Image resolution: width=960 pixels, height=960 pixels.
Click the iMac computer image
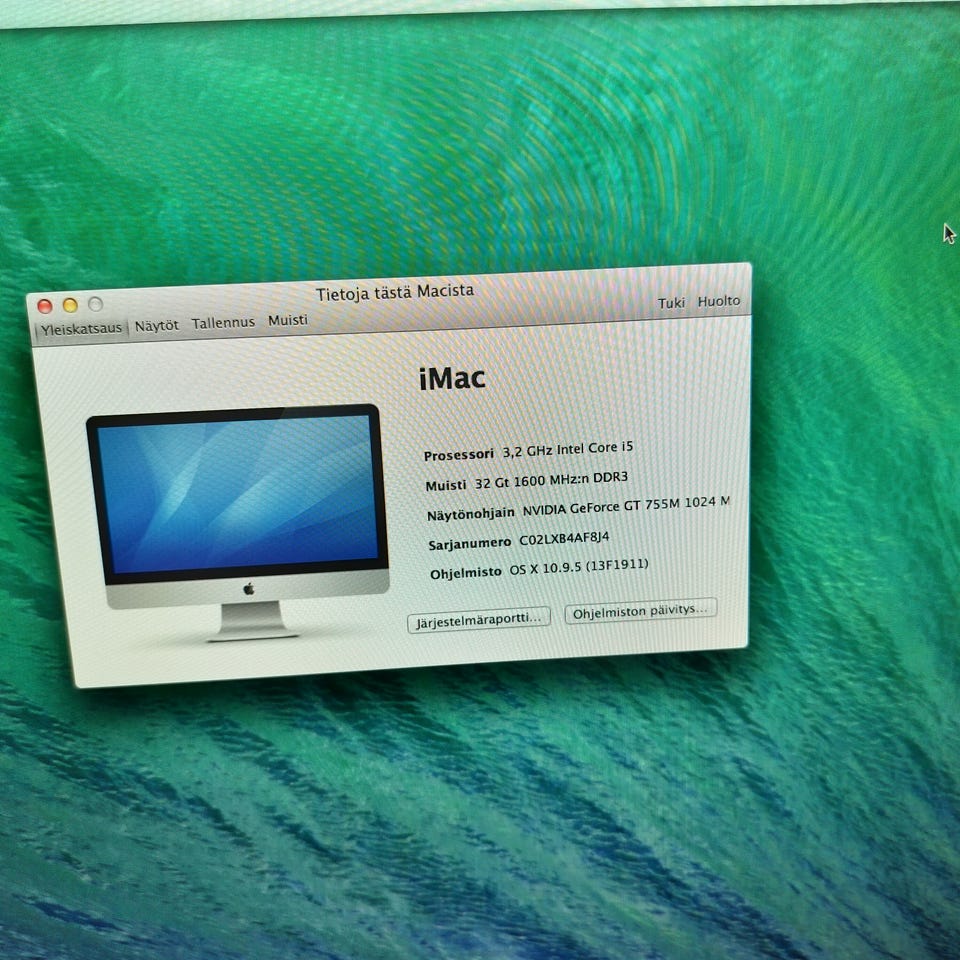(238, 522)
